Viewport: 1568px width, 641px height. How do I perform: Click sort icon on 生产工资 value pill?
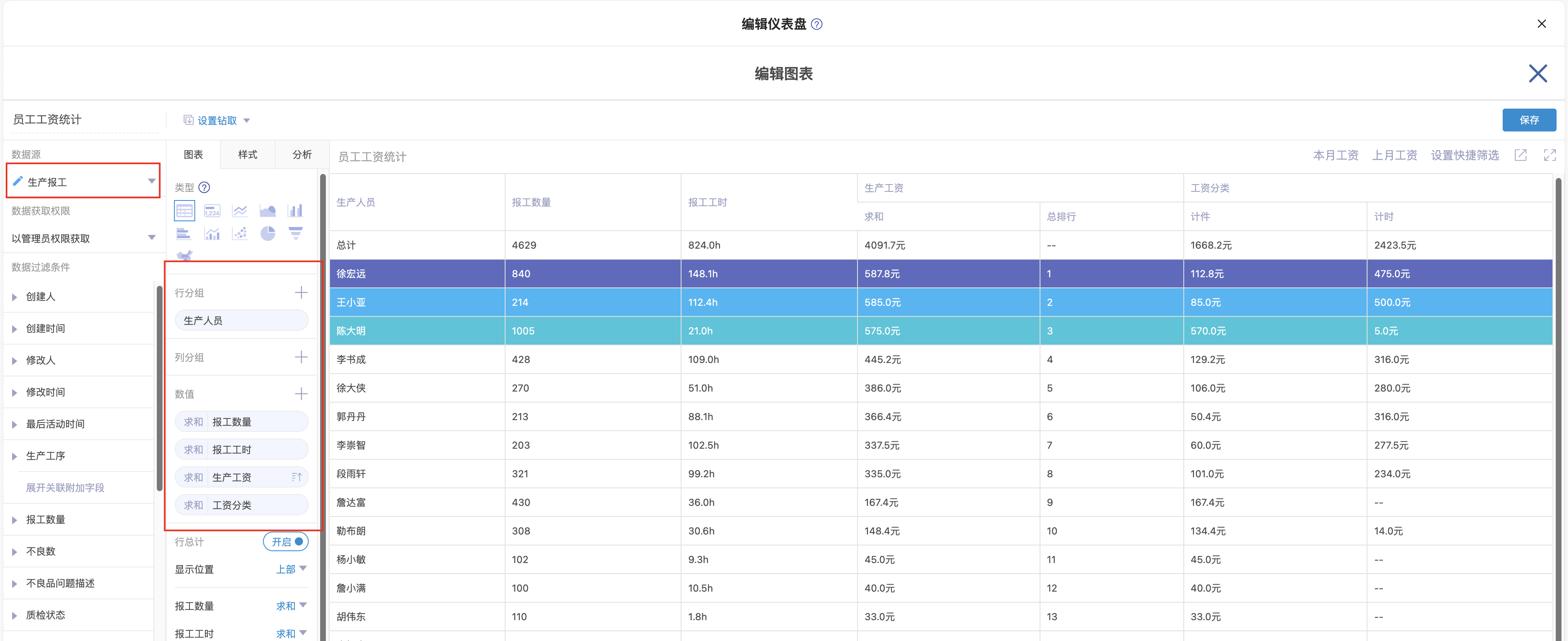(x=296, y=477)
